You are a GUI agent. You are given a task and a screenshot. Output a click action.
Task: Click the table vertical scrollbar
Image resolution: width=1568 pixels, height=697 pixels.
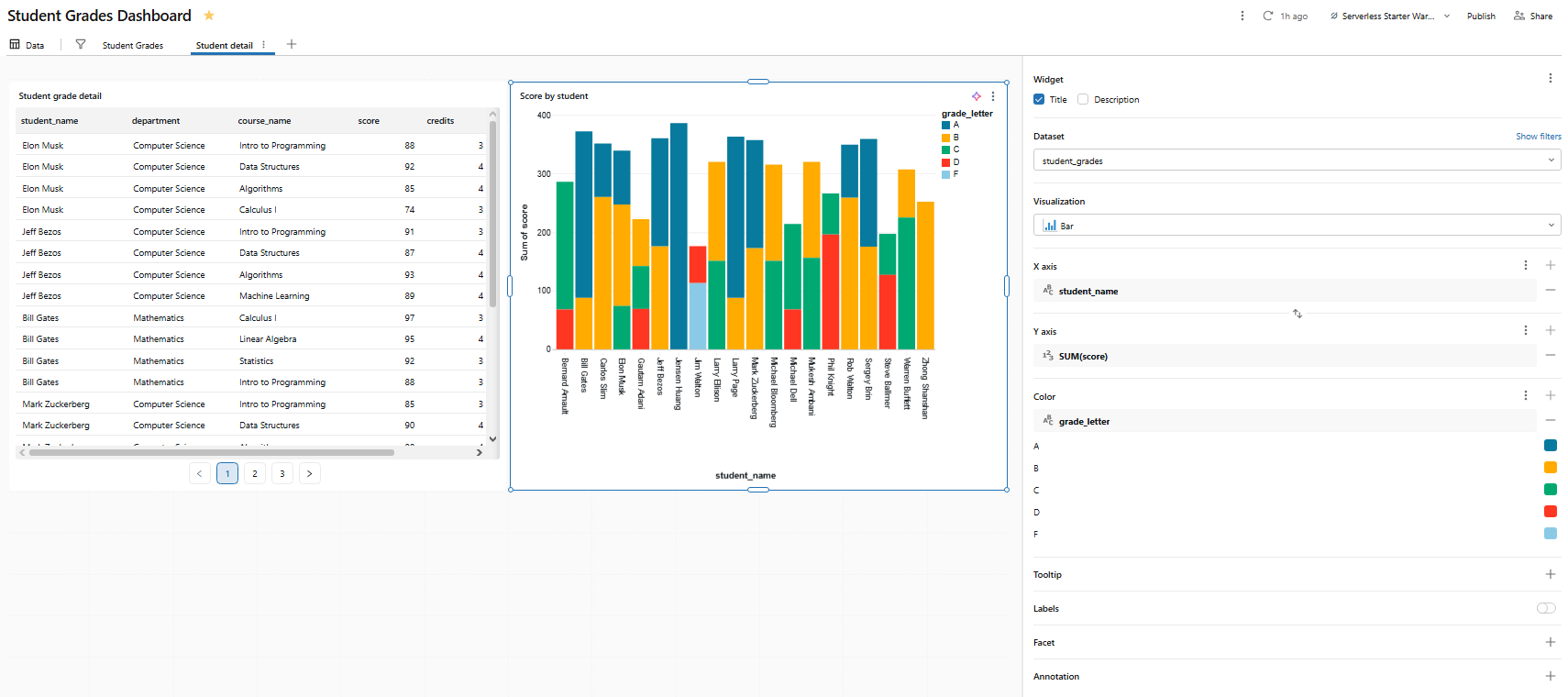click(x=493, y=216)
